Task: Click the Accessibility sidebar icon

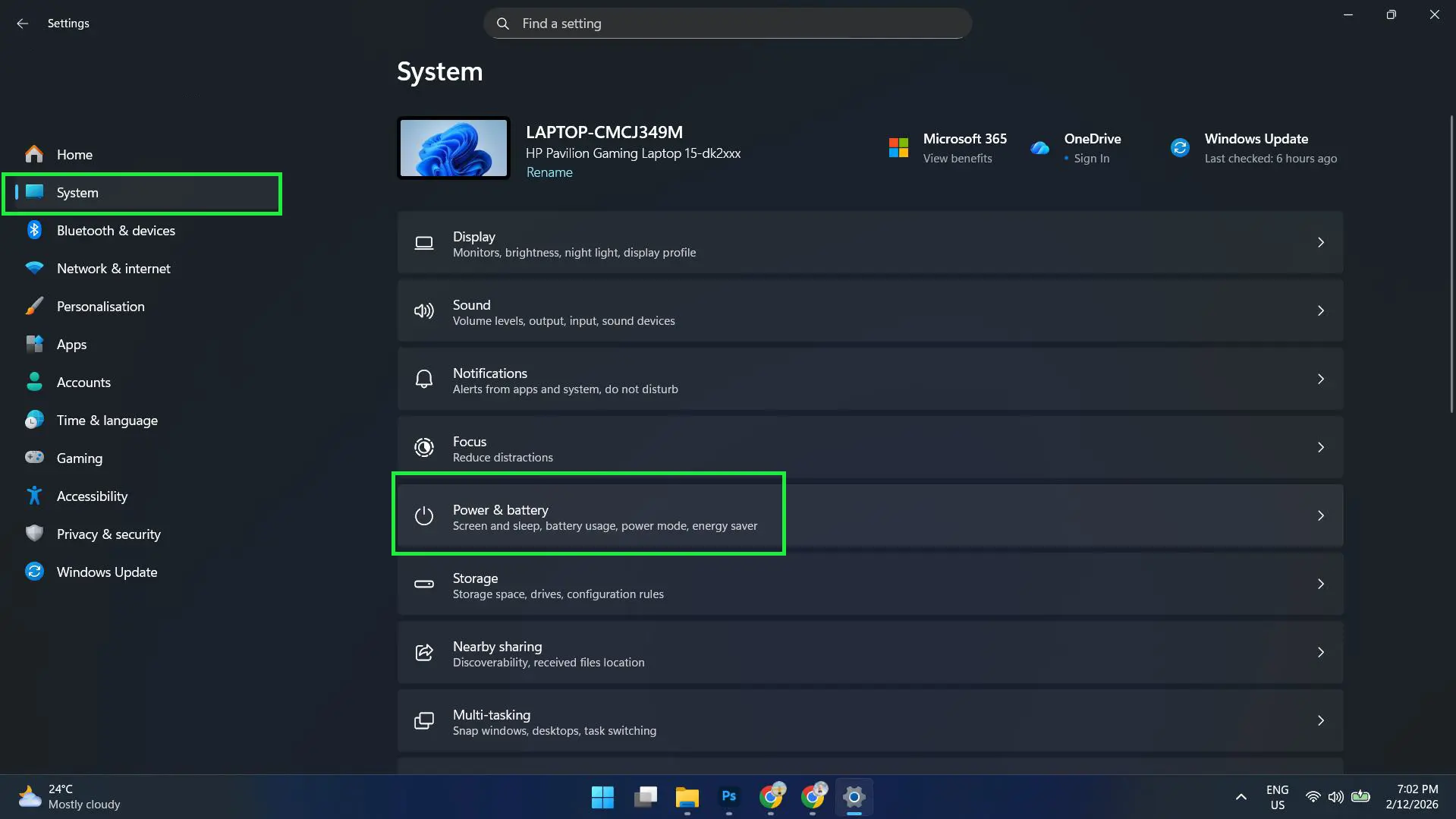Action: tap(35, 496)
